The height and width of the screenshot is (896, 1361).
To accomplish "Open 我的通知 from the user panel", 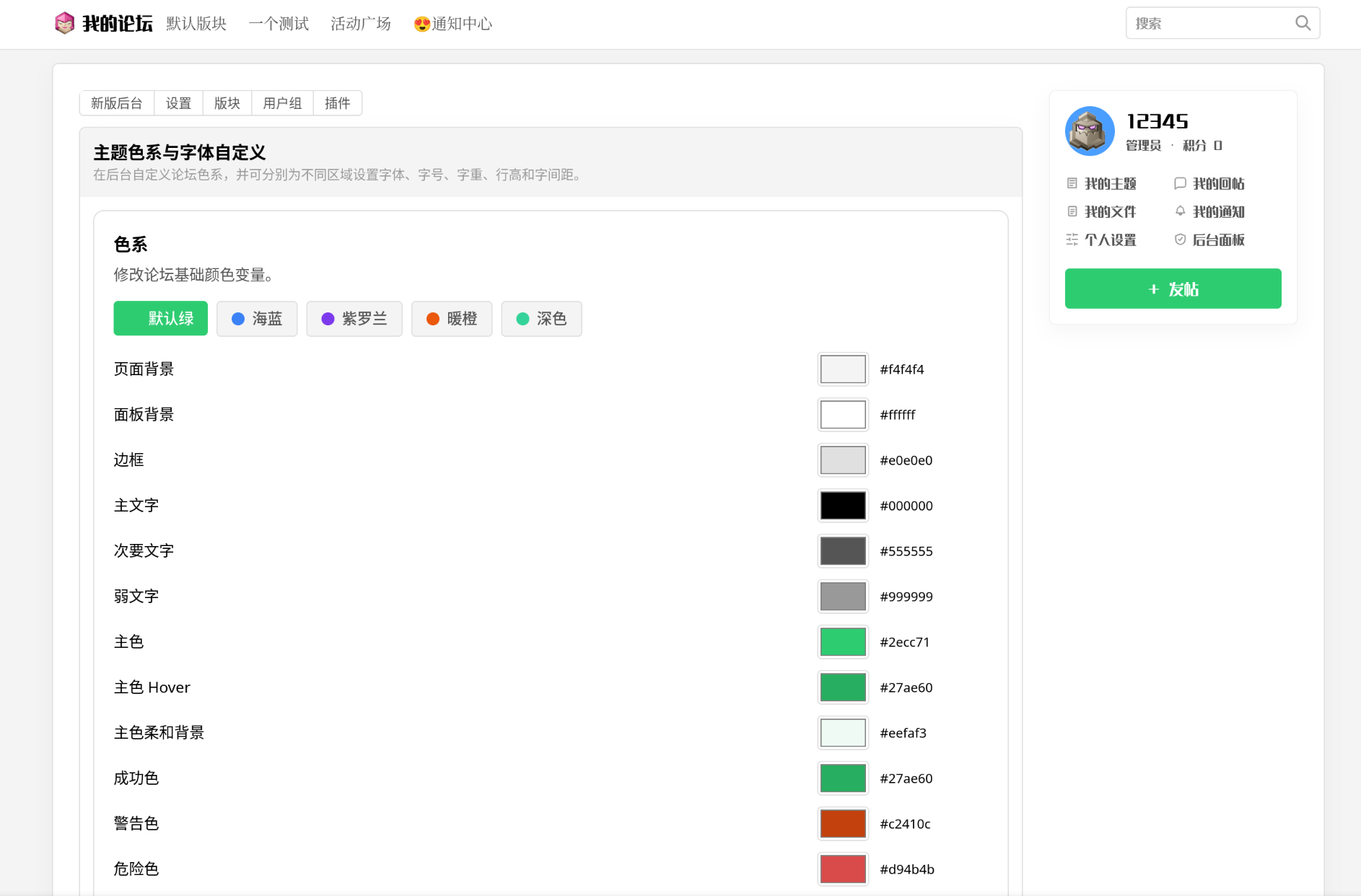I will (x=1209, y=212).
